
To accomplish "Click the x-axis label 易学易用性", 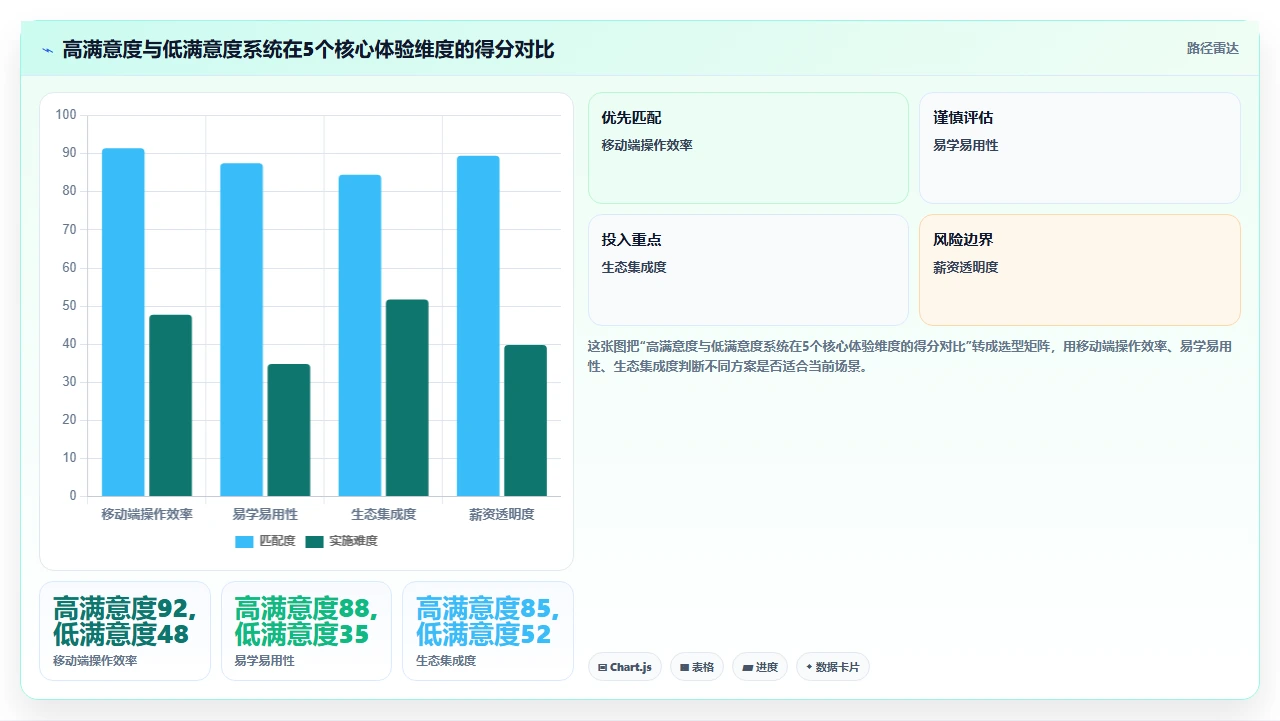I will (265, 514).
